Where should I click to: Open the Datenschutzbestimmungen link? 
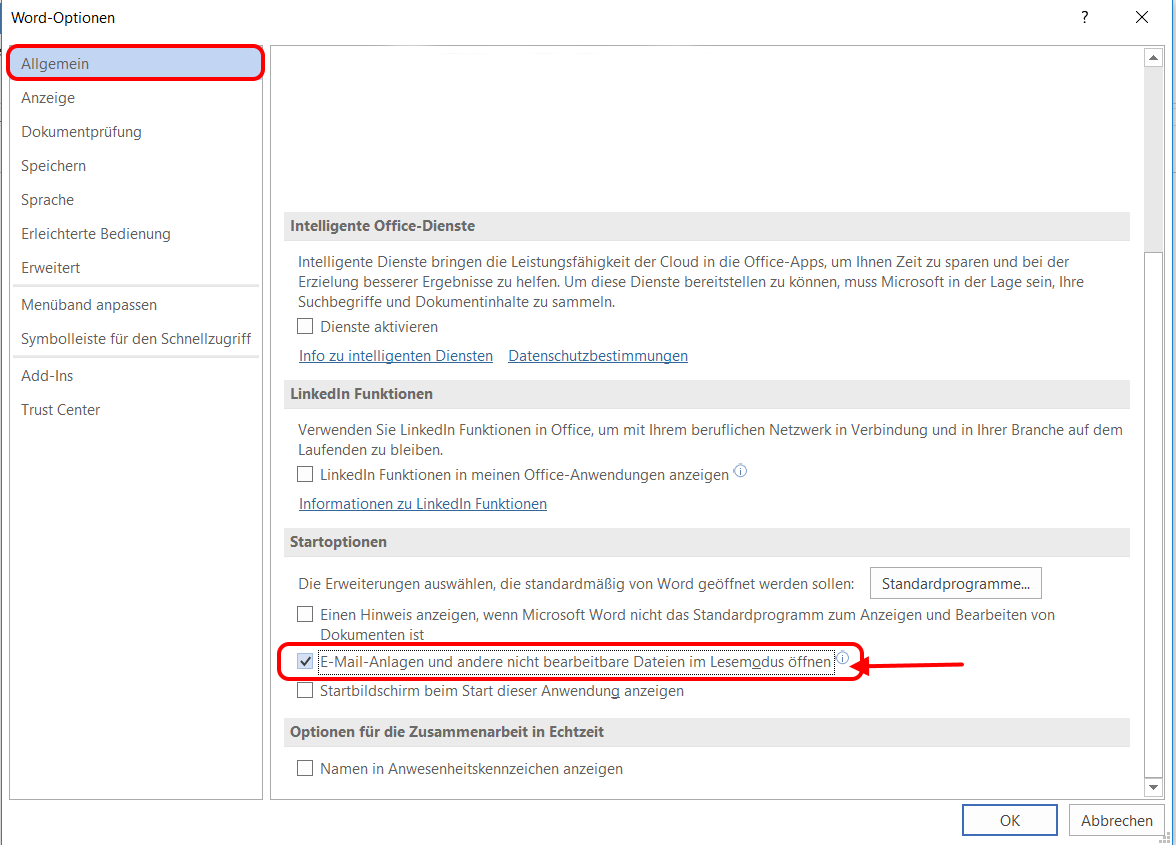(598, 355)
